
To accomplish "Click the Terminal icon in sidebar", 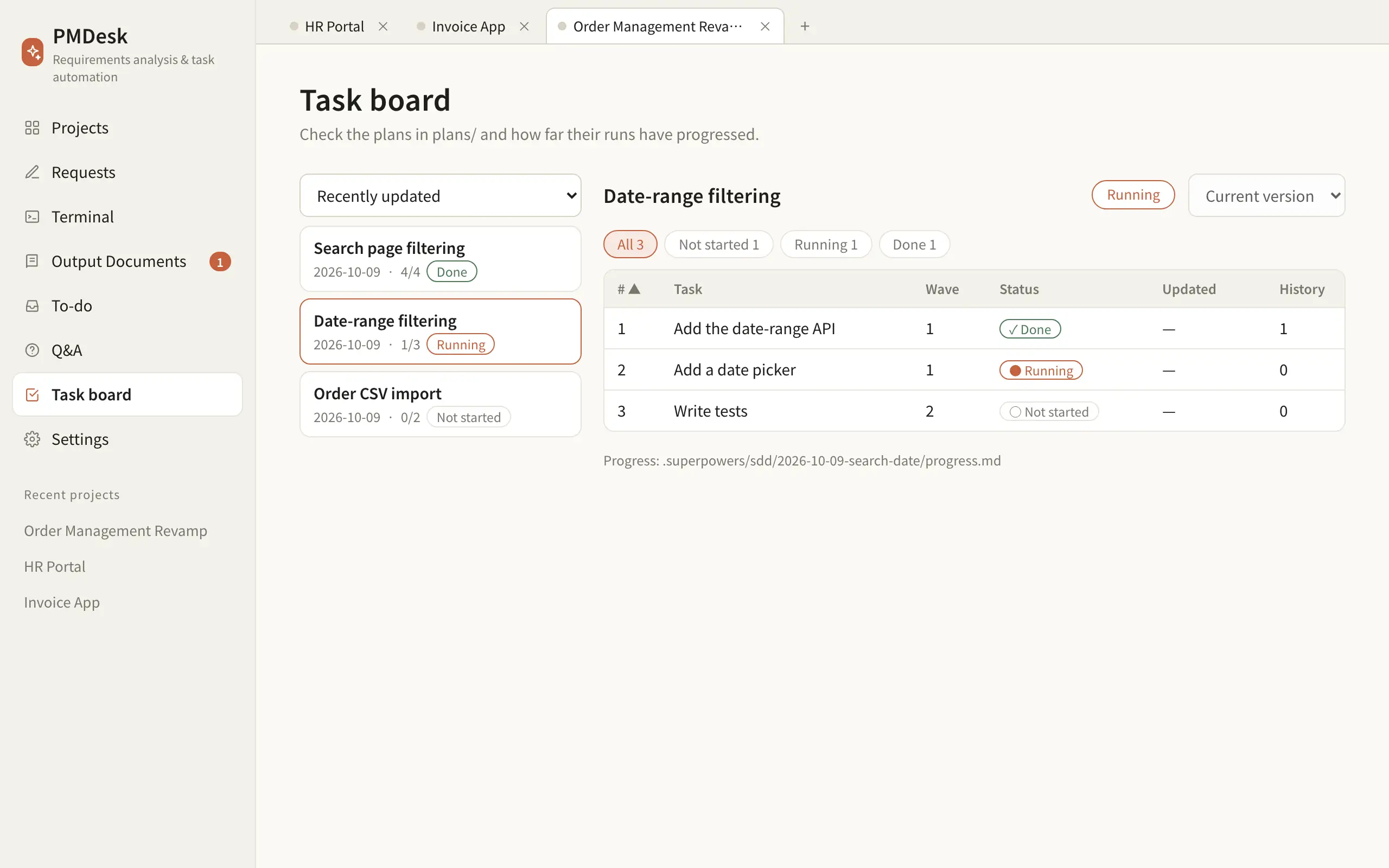I will point(32,216).
